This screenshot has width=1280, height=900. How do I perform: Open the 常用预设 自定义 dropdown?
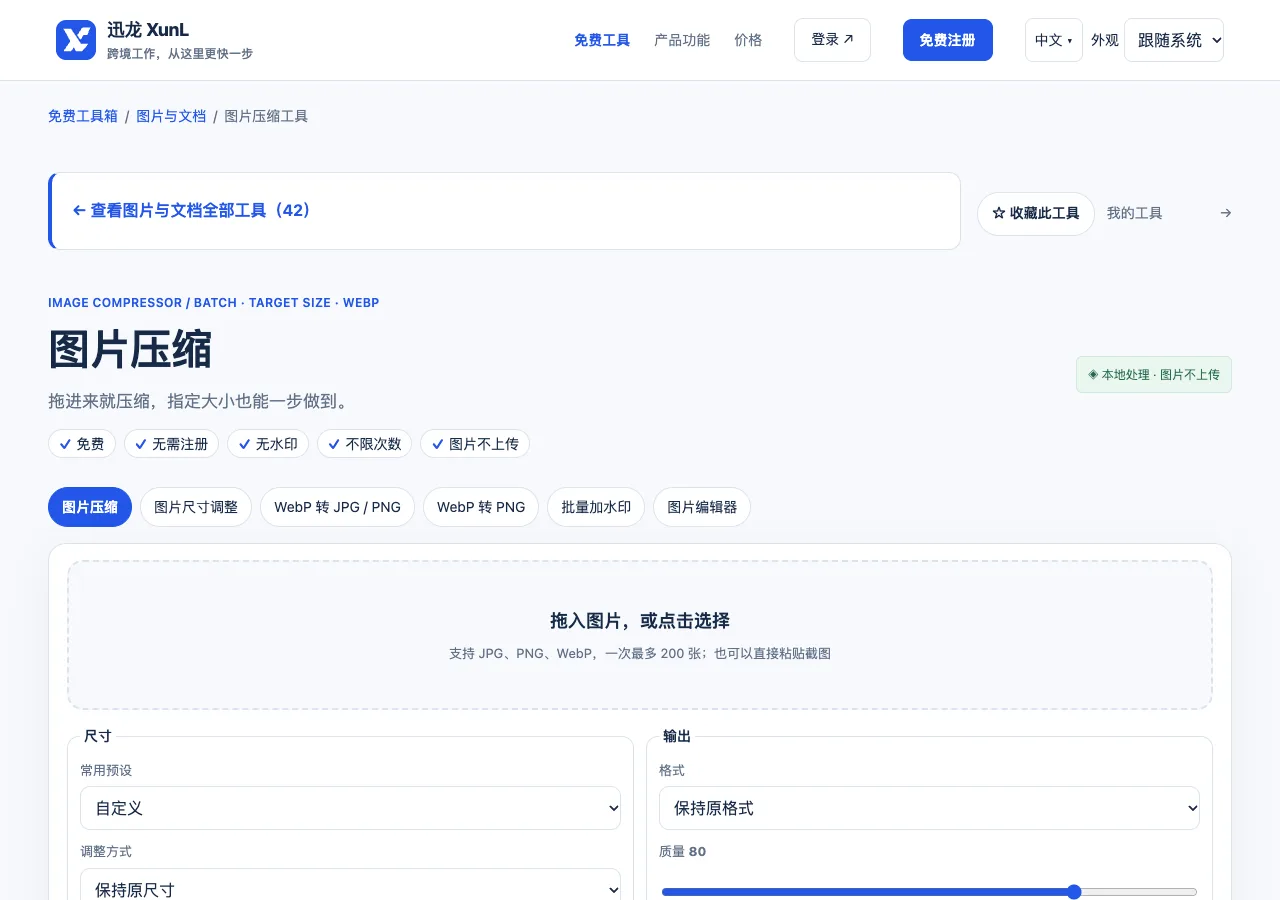350,808
